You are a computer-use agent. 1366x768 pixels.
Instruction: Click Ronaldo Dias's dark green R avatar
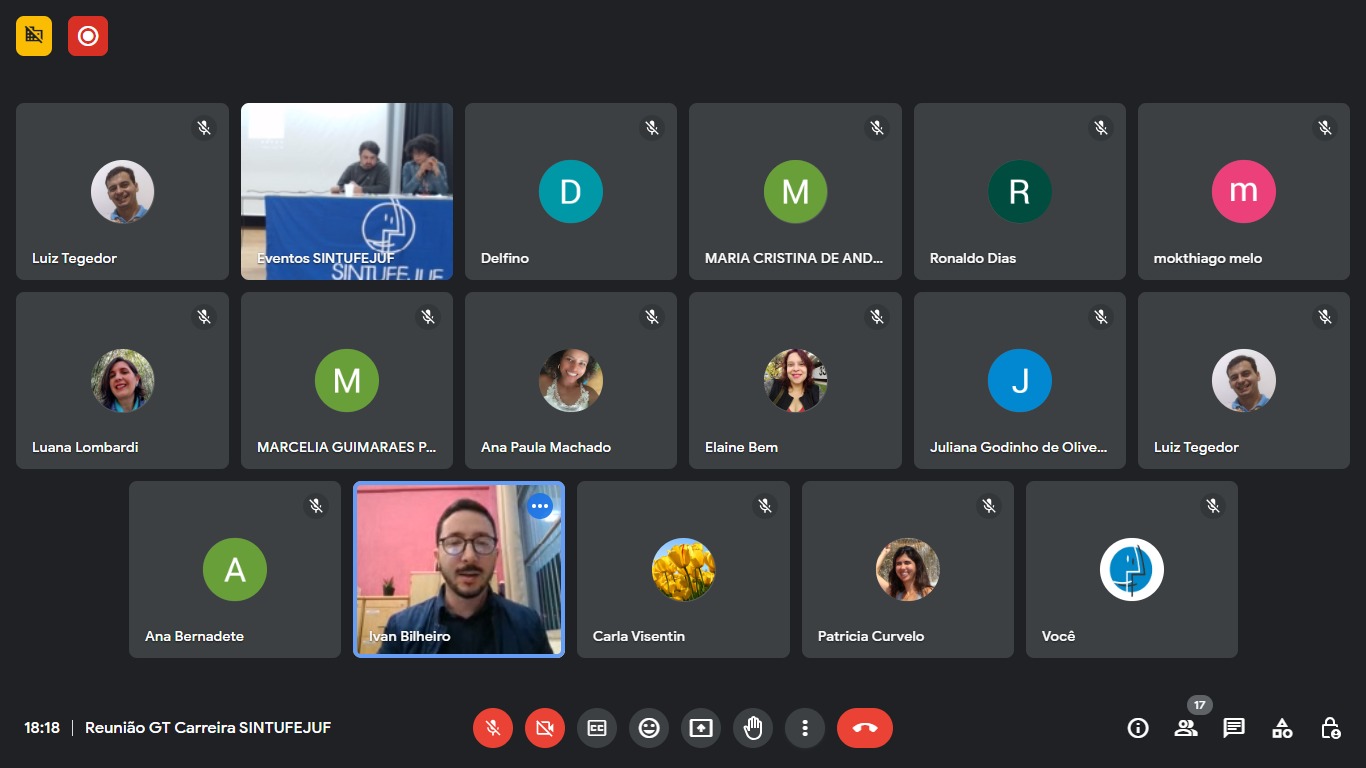point(1020,191)
